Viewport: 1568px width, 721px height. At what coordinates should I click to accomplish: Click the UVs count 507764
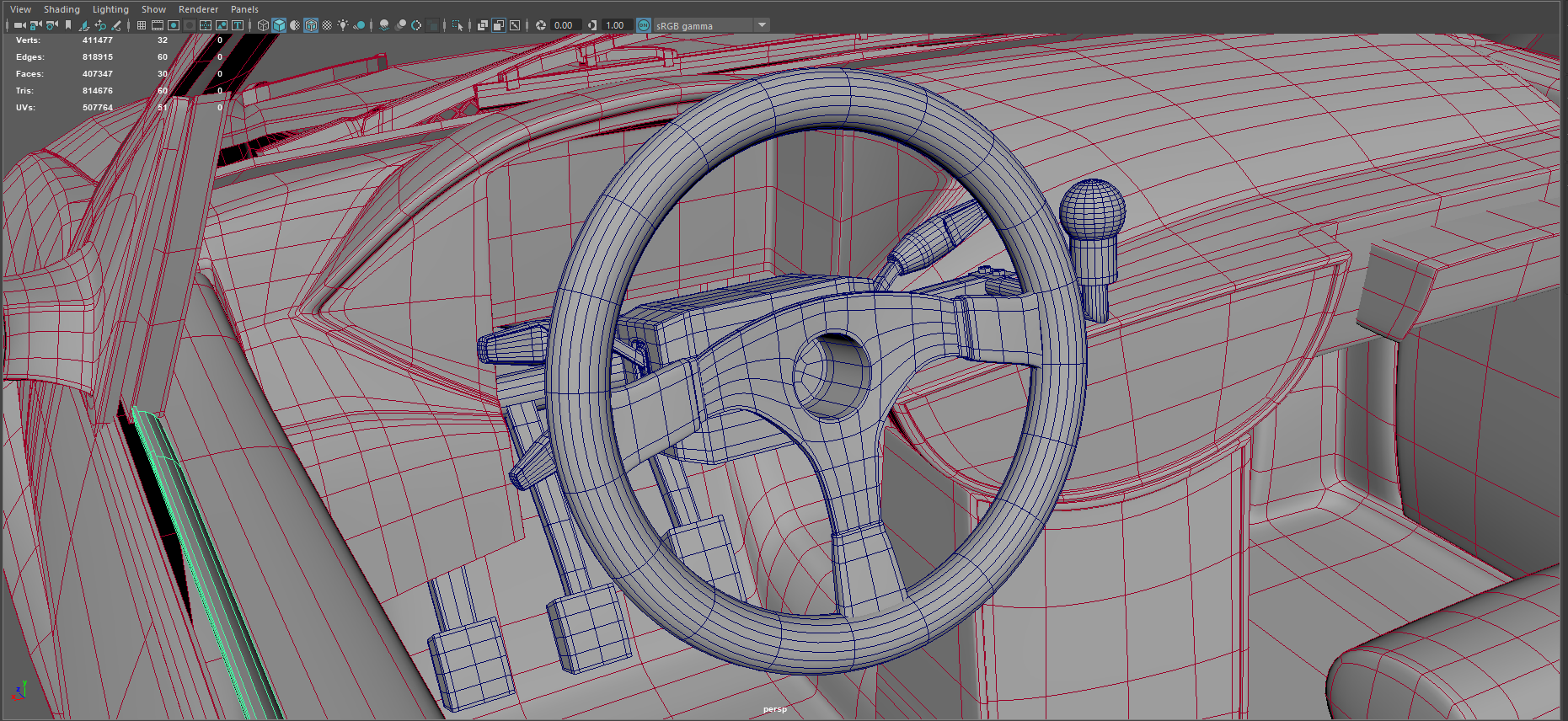(98, 108)
